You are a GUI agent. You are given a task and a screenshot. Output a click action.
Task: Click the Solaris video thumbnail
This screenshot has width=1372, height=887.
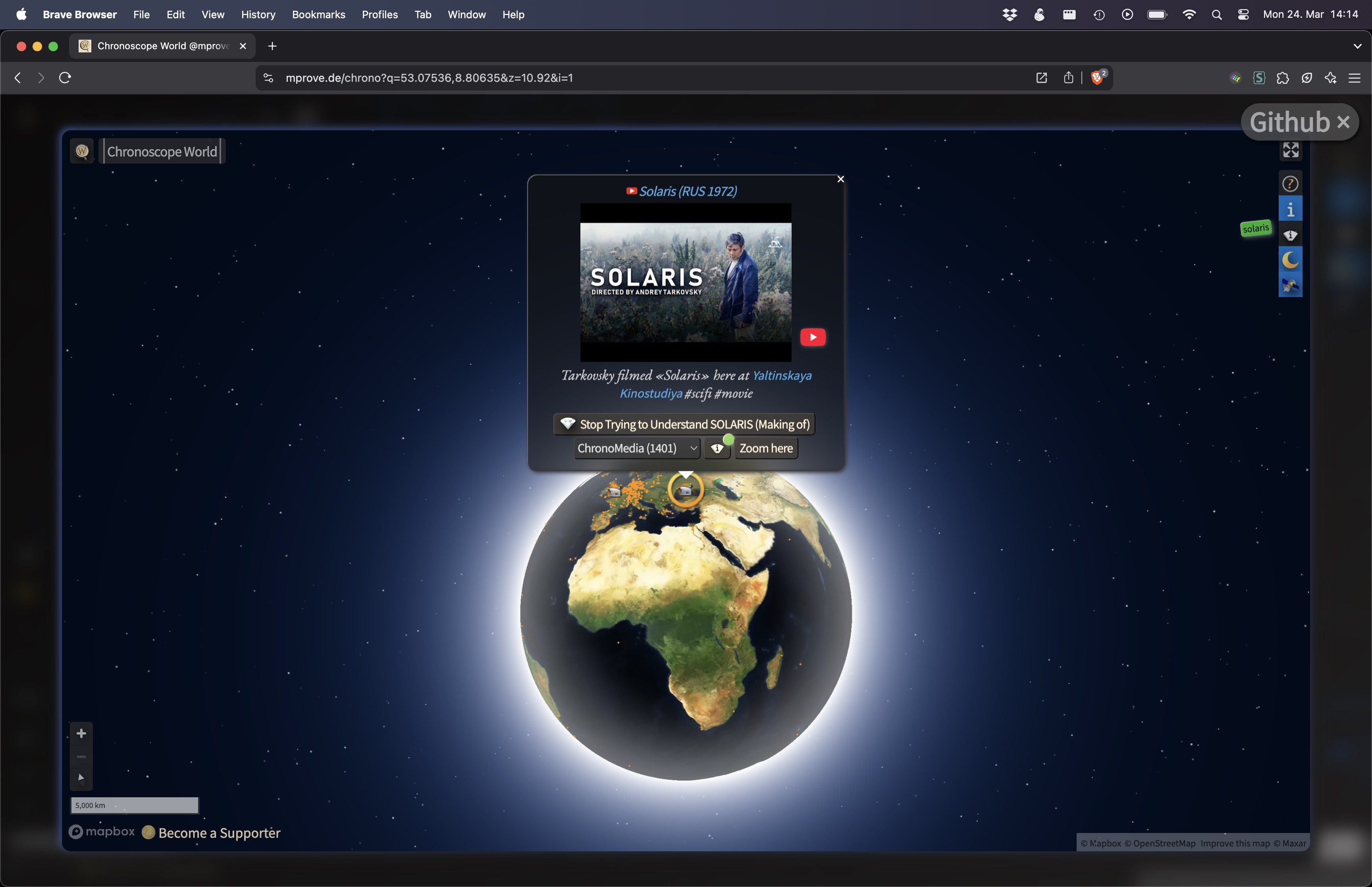pos(685,282)
